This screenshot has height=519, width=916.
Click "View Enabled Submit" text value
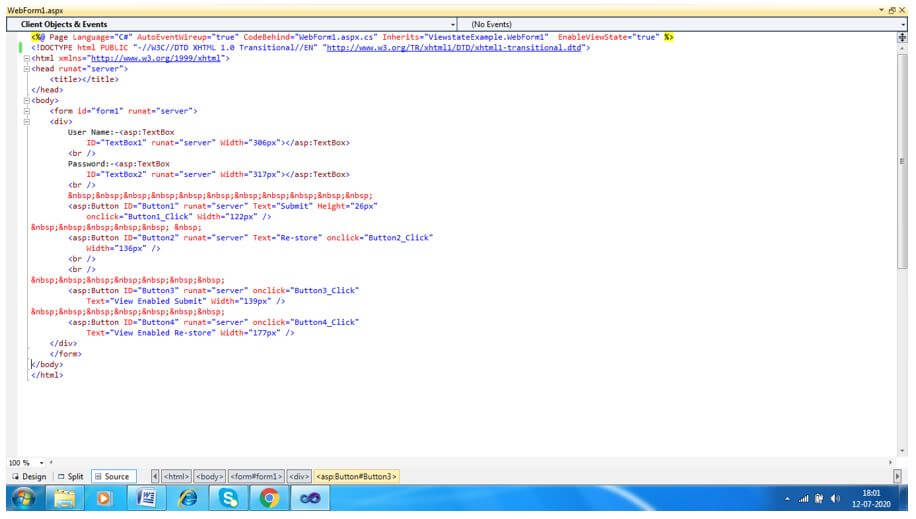click(x=158, y=301)
